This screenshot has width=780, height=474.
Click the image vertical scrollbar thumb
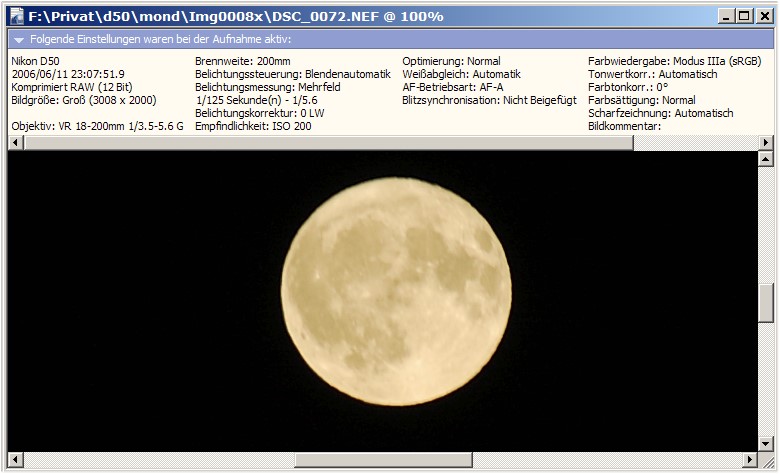pyautogui.click(x=766, y=303)
